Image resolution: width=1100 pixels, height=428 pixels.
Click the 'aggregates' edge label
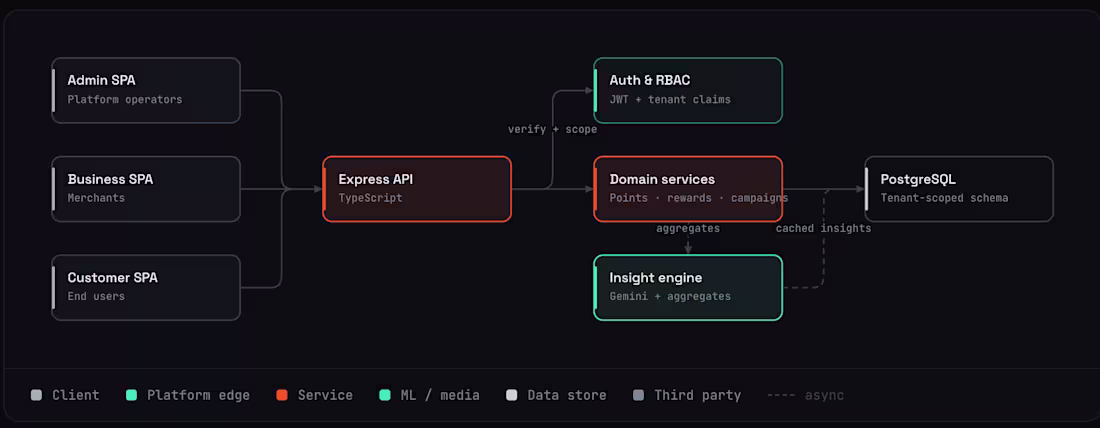pos(688,229)
